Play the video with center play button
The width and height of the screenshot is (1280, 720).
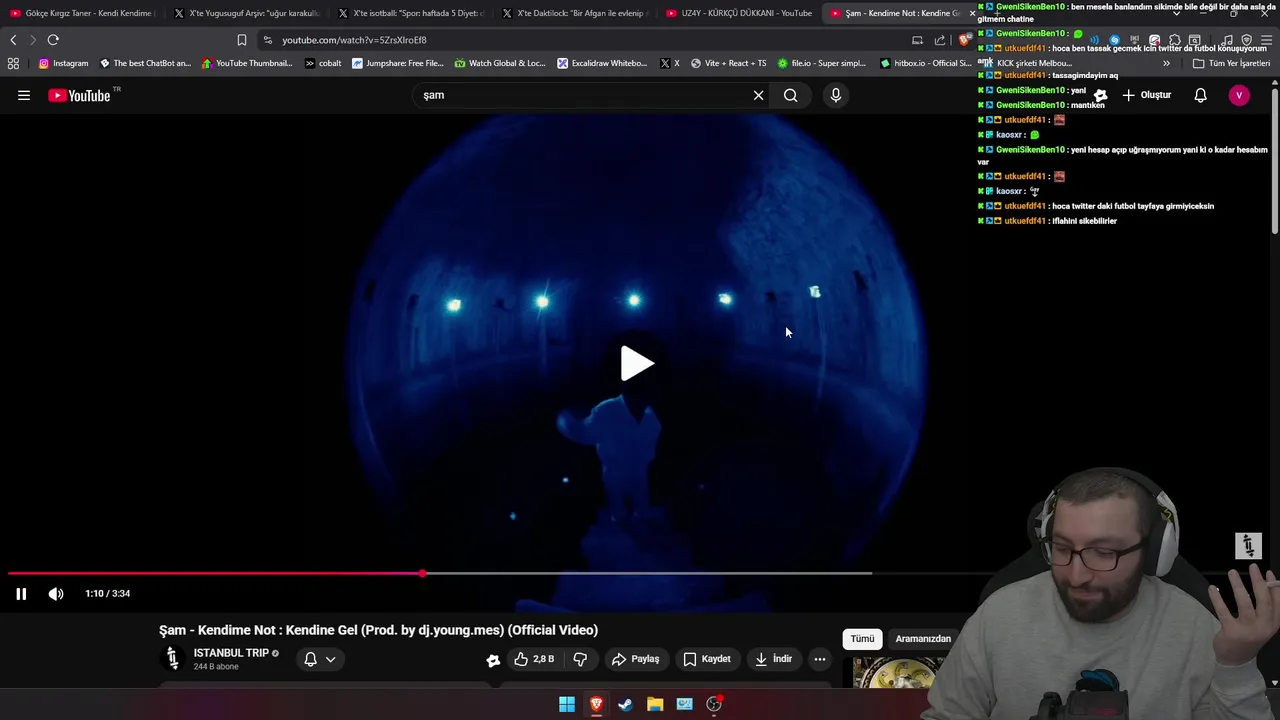tap(637, 363)
